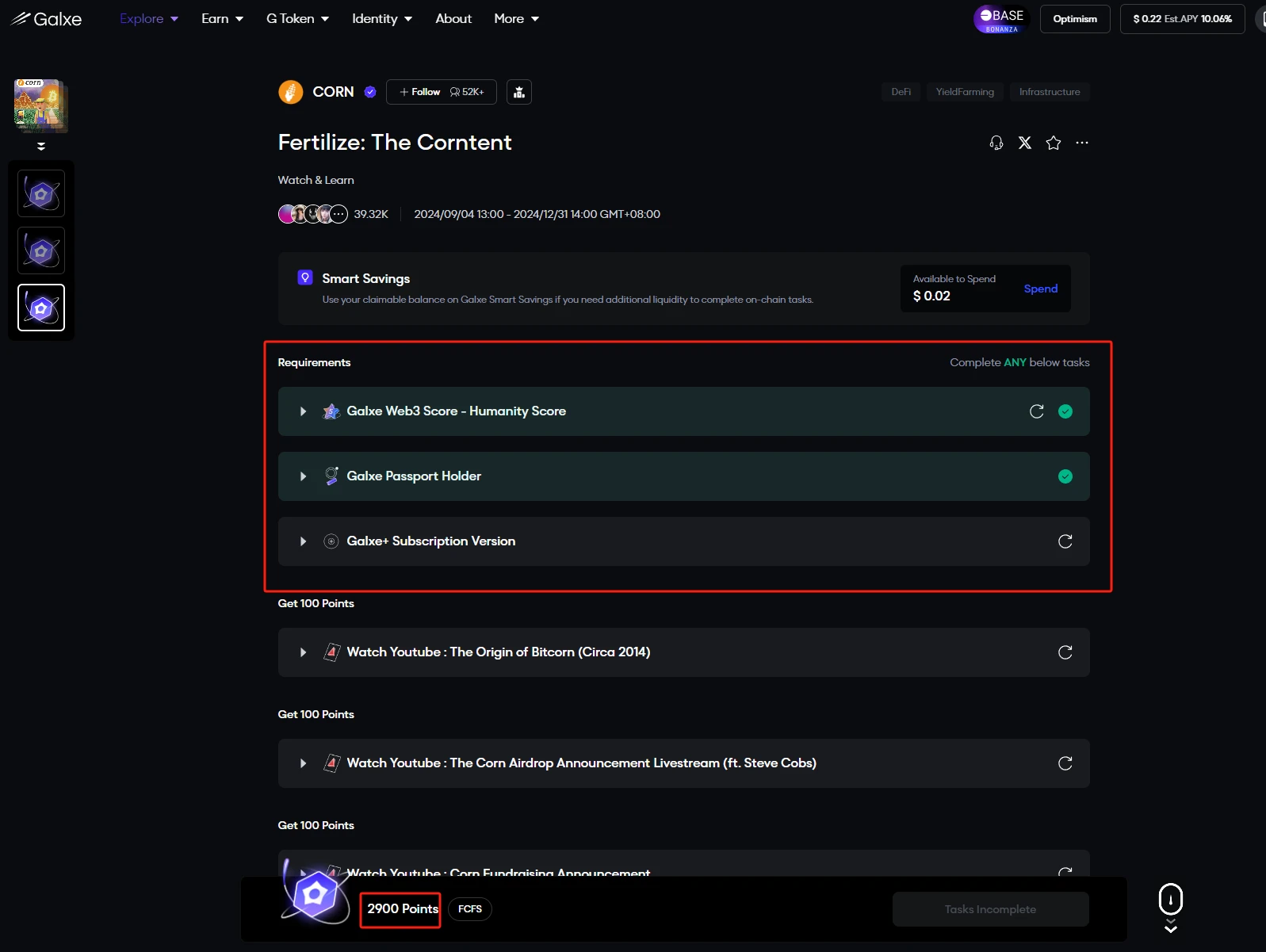Click the DeFi category tag
The height and width of the screenshot is (952, 1266).
(901, 92)
